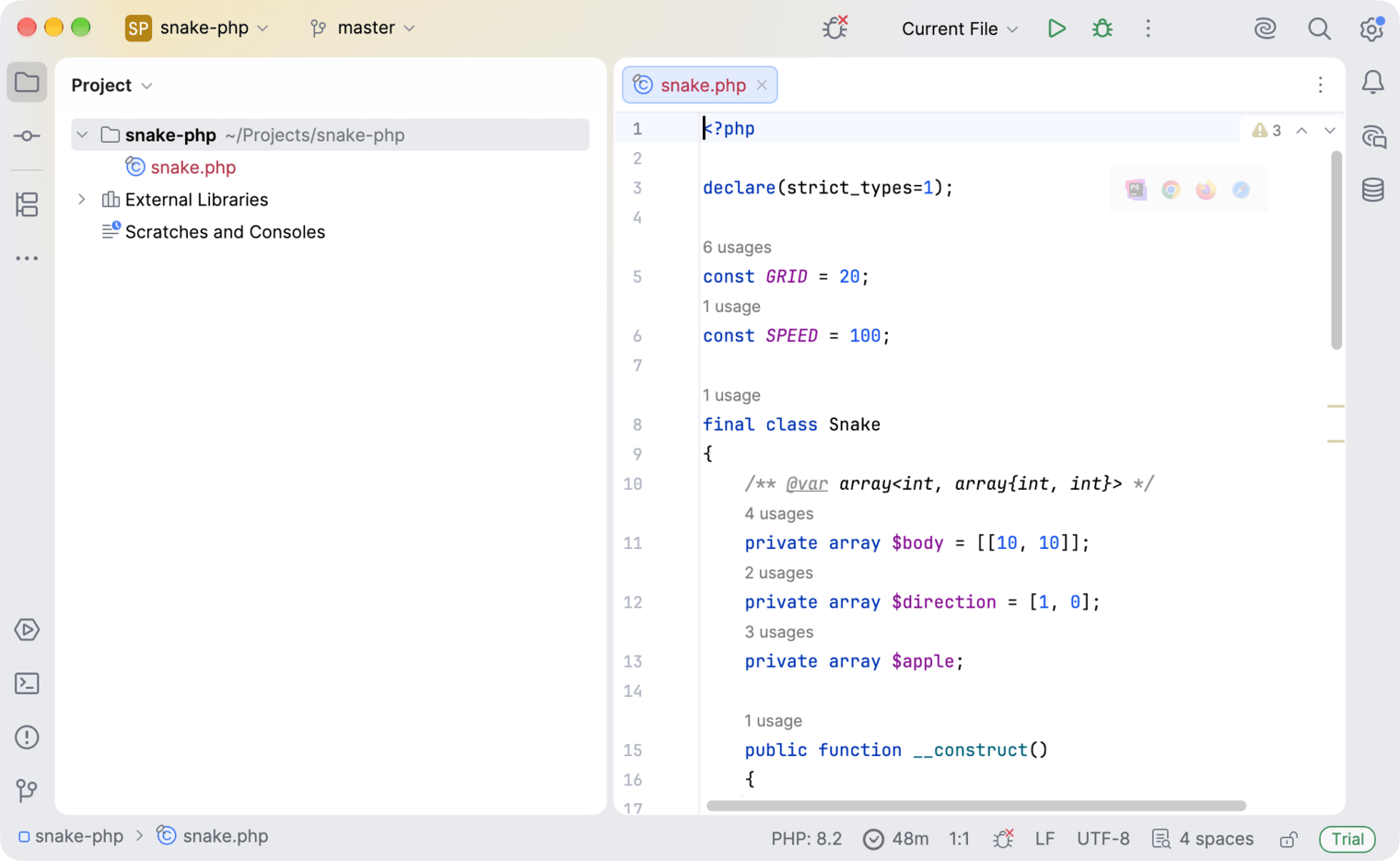The width and height of the screenshot is (1400, 861).
Task: Expand External Libraries node
Action: pyautogui.click(x=82, y=200)
